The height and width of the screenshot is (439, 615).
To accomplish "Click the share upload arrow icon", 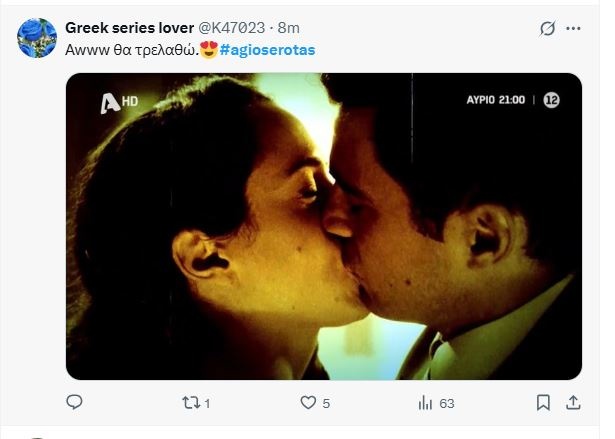I will coord(573,402).
